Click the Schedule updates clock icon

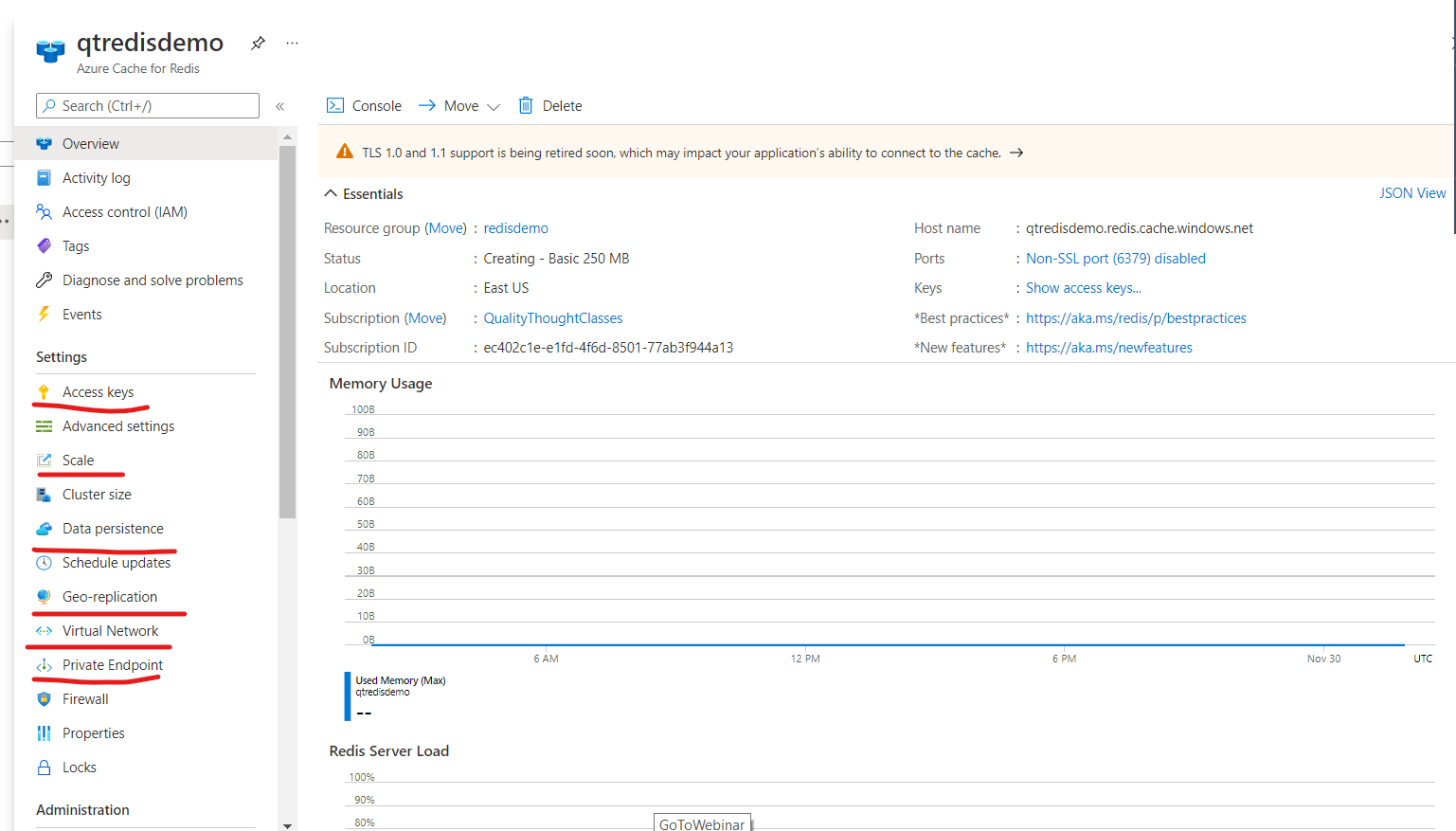click(x=44, y=563)
